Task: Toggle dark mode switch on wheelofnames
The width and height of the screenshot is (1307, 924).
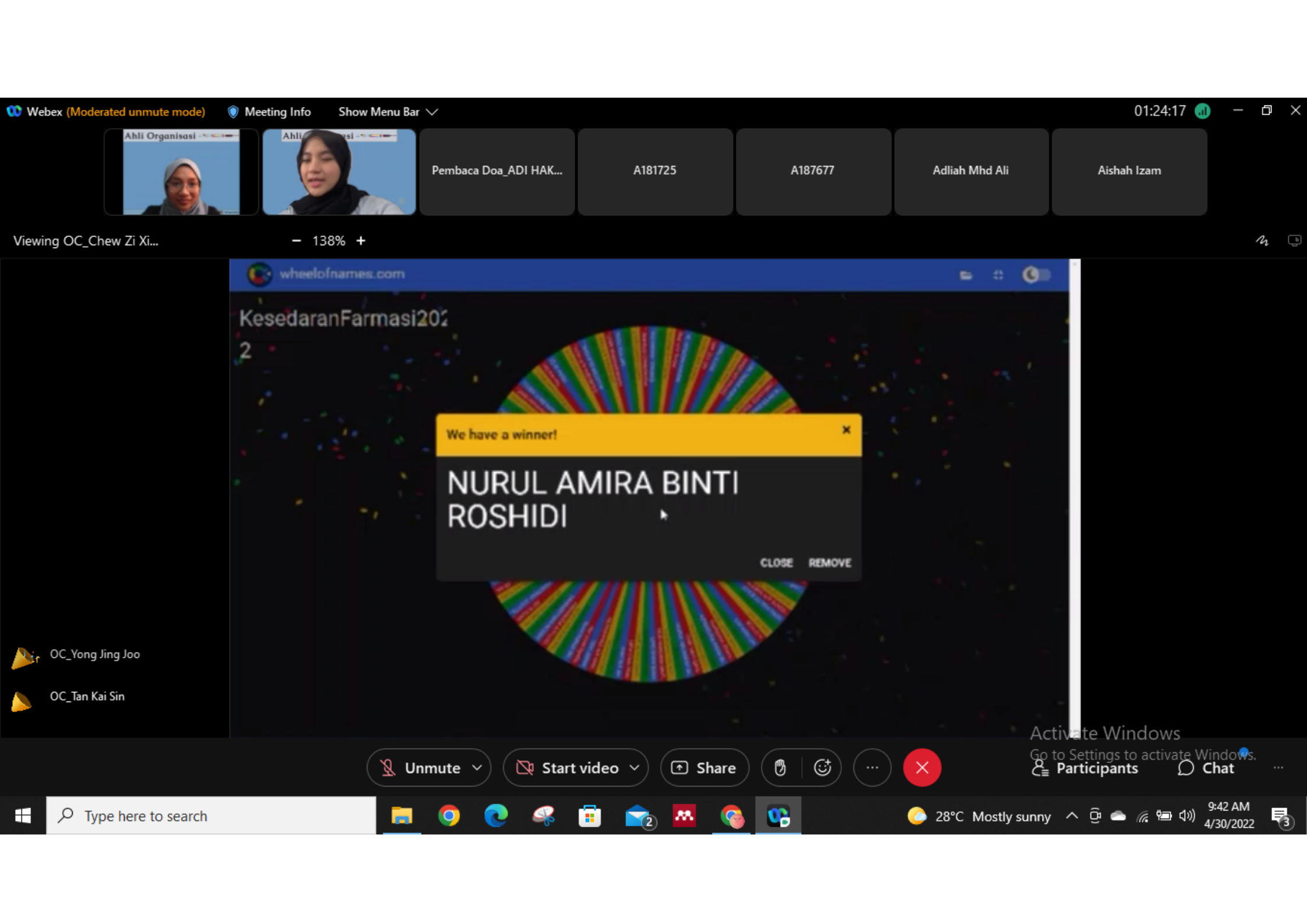Action: point(1036,274)
